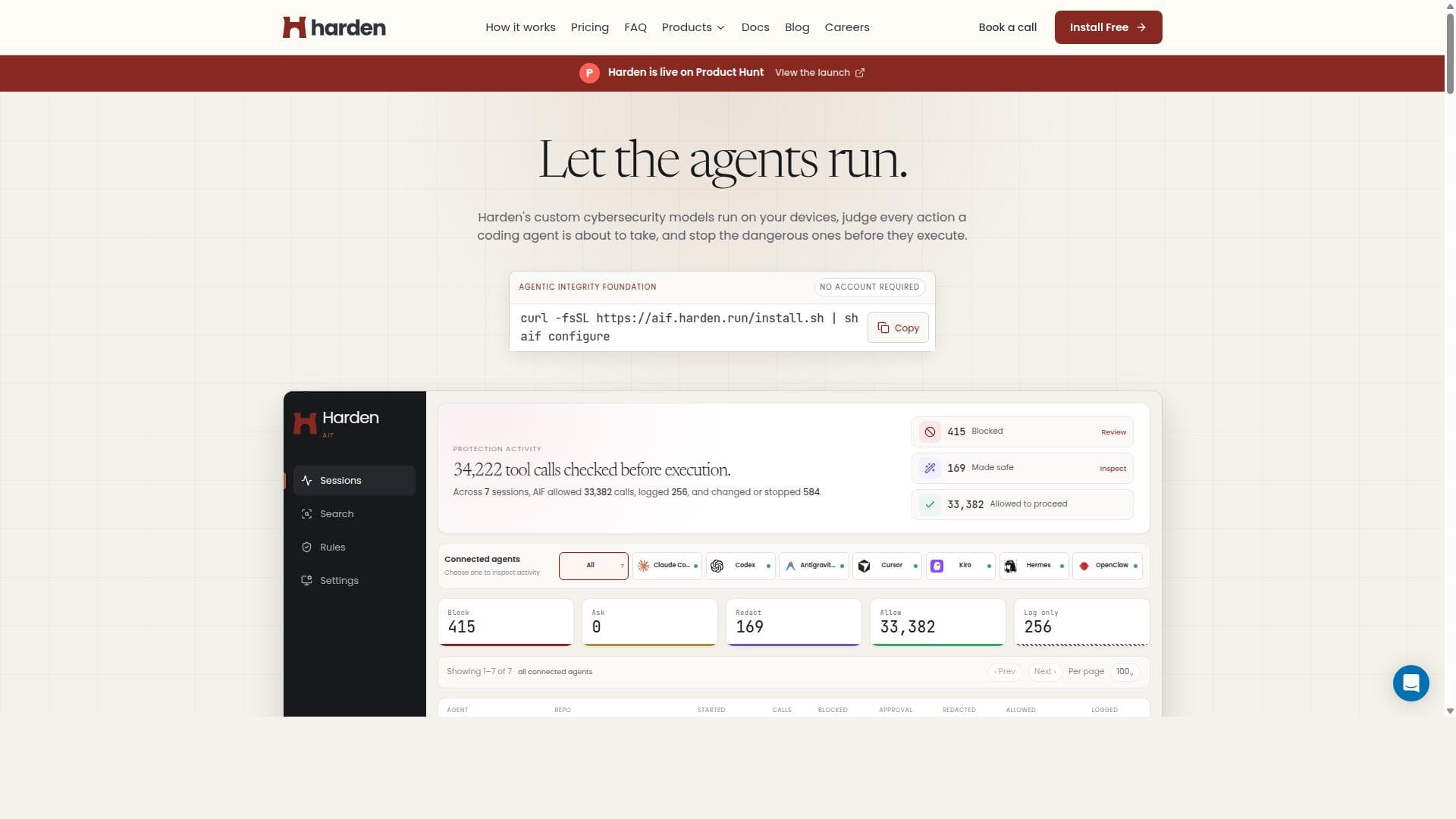Open the FAQ navigation link
This screenshot has width=1456, height=819.
click(635, 27)
